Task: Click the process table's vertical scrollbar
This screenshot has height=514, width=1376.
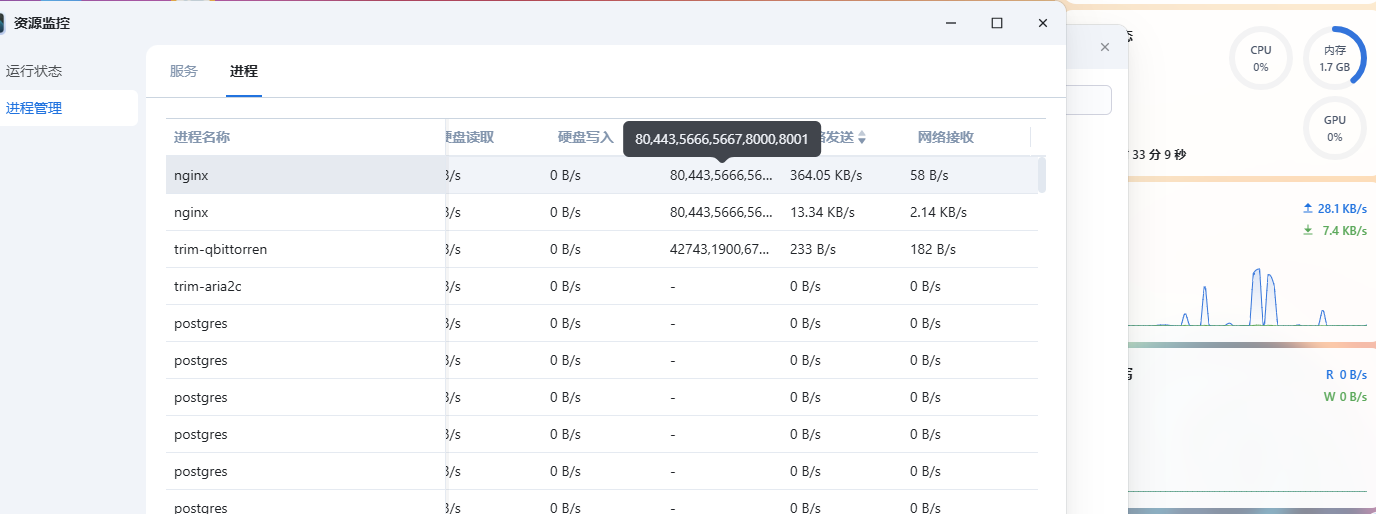Action: point(1042,175)
